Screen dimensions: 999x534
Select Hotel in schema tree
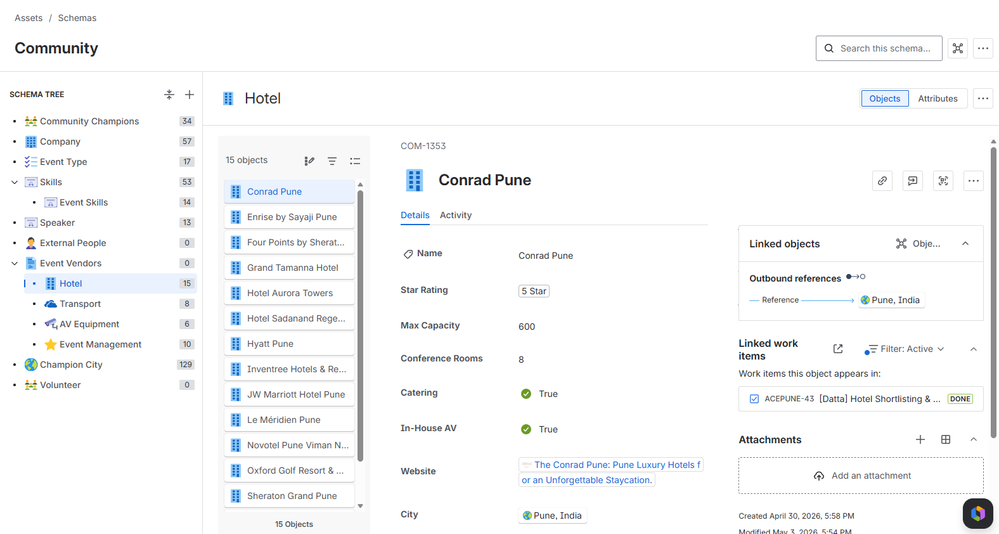point(110,284)
